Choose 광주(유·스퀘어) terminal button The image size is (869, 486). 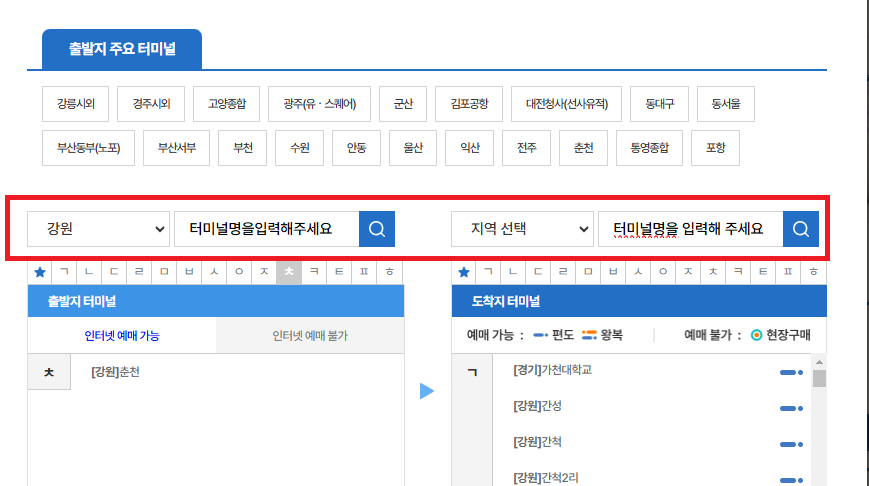319,104
